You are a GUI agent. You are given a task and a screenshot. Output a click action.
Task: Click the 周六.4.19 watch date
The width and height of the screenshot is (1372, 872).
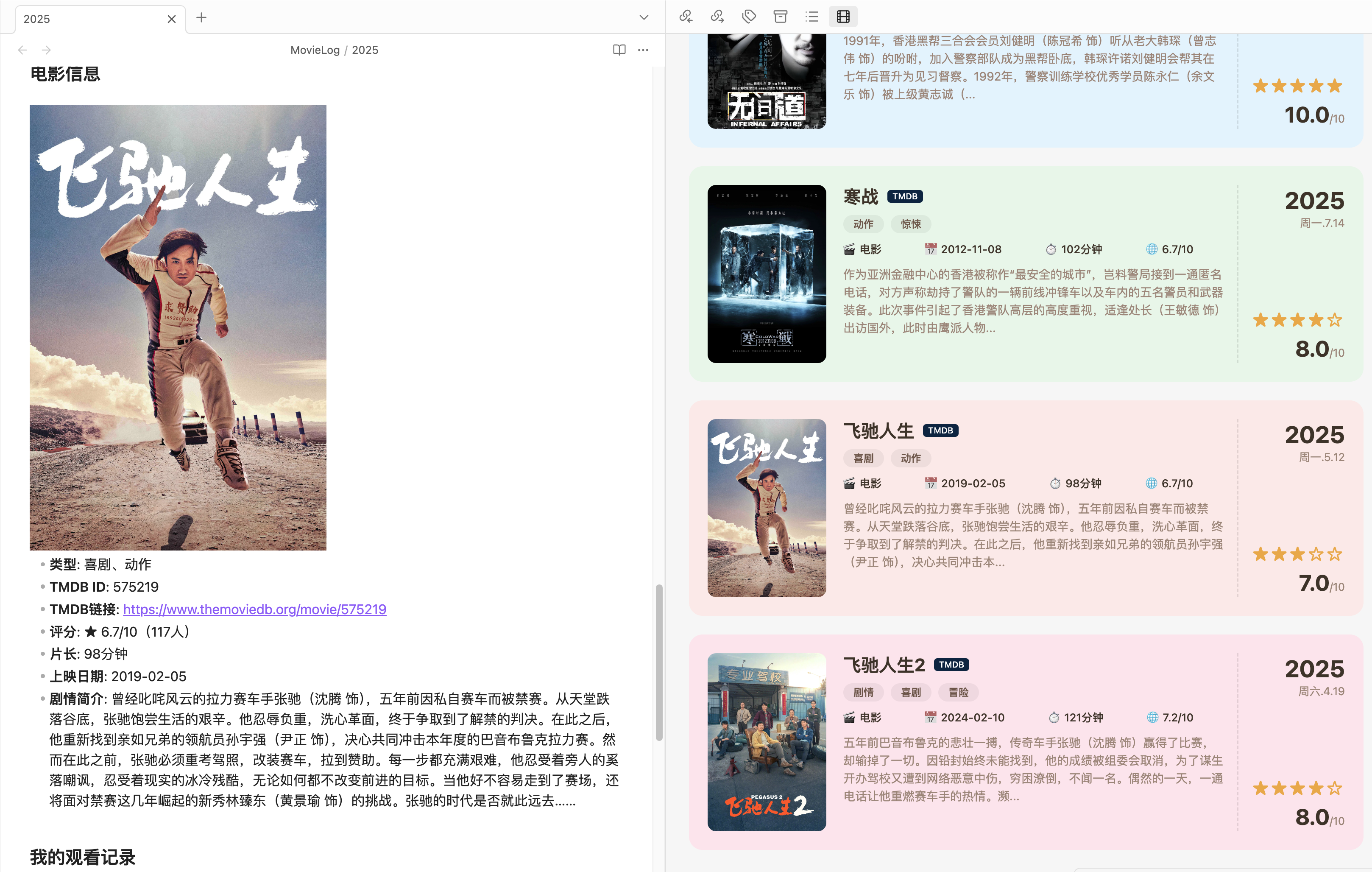(x=1321, y=691)
